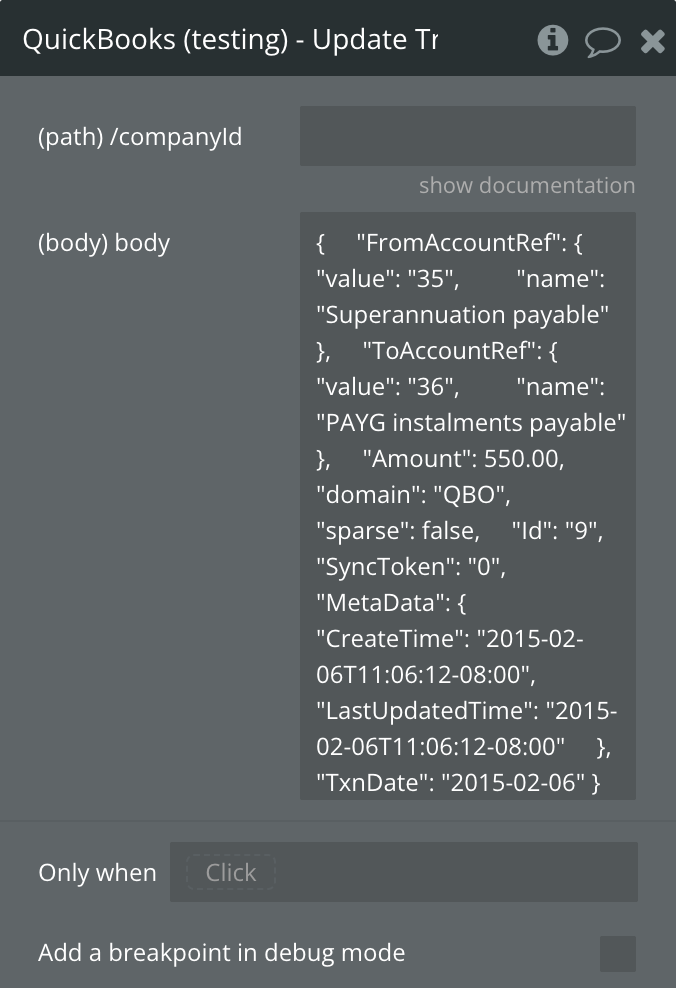This screenshot has width=676, height=988.
Task: Click the (body) body label
Action: (104, 243)
